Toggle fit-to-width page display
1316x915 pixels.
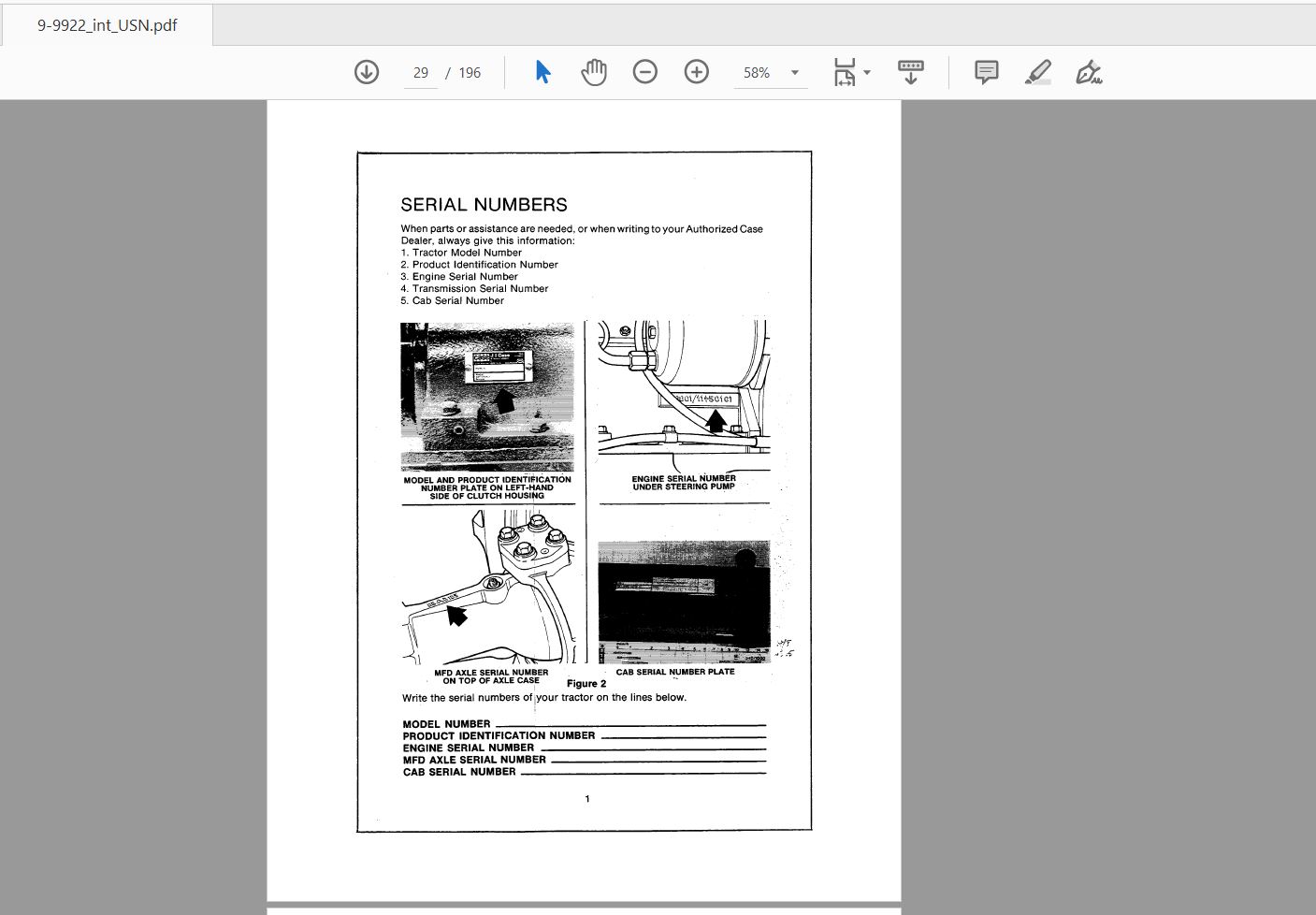coord(845,72)
